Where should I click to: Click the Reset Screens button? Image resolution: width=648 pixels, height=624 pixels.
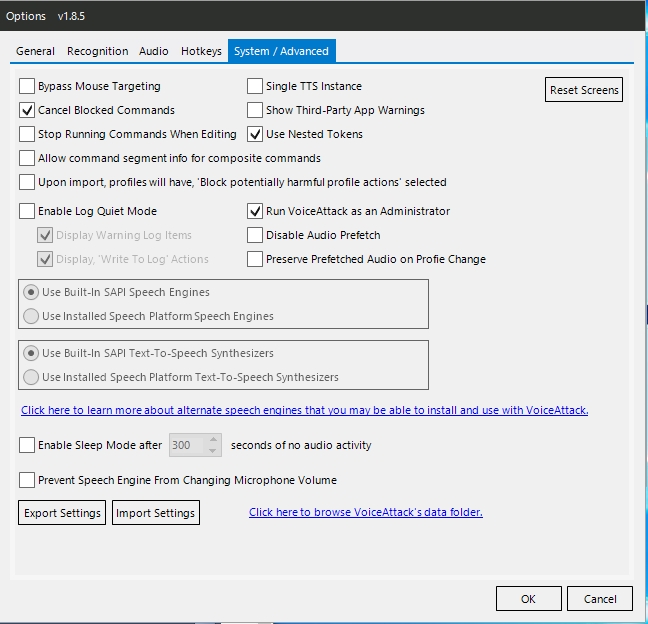pyautogui.click(x=584, y=90)
